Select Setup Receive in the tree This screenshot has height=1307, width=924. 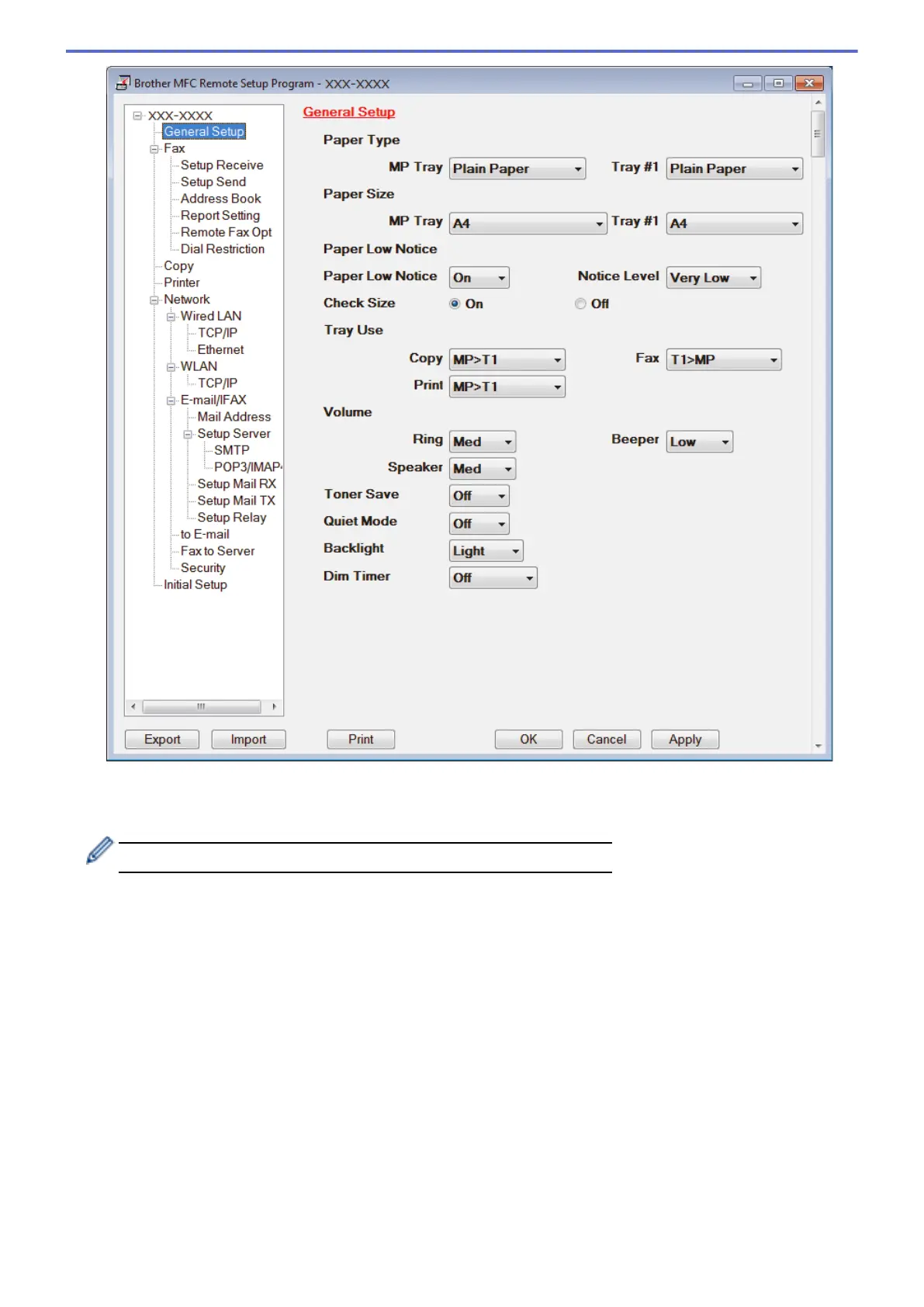pos(222,165)
